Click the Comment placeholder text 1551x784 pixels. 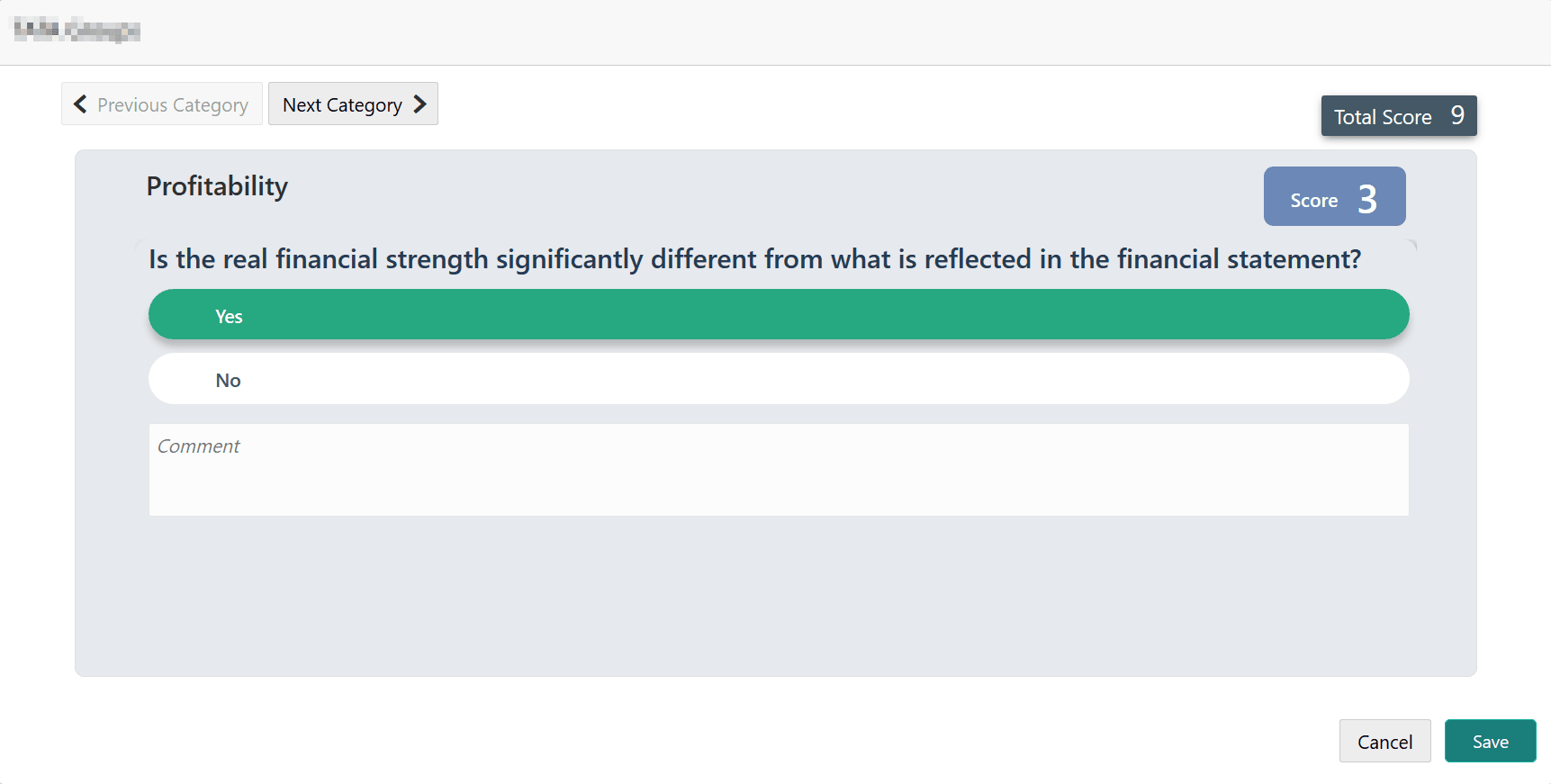point(199,446)
